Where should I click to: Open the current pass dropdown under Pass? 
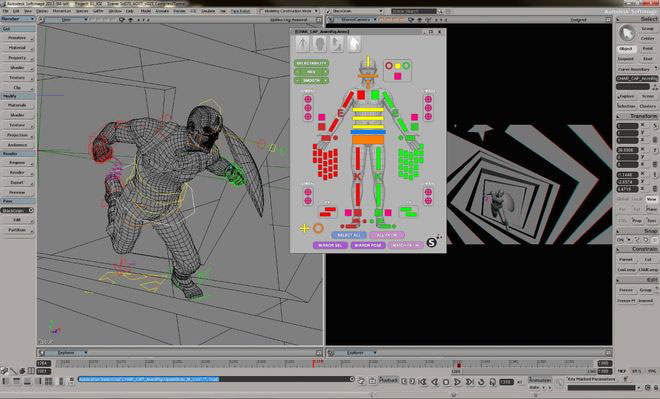(18, 210)
